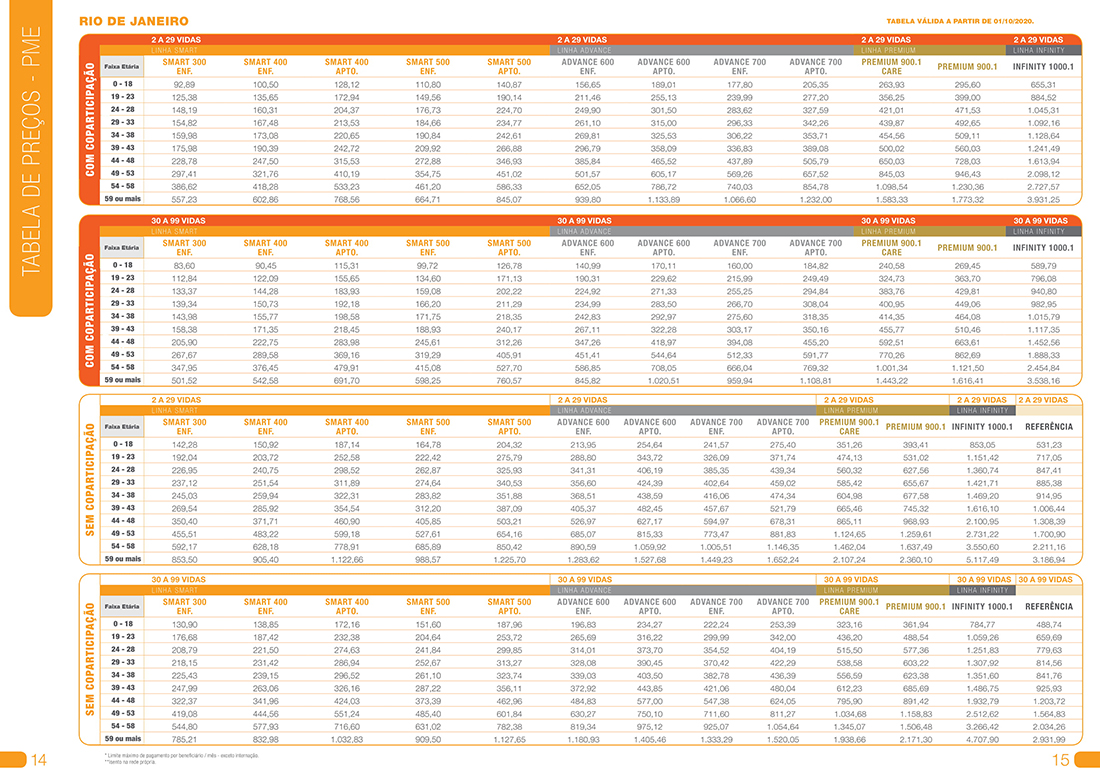Select the price cell 187,14
1100x778 pixels.
tap(347, 445)
